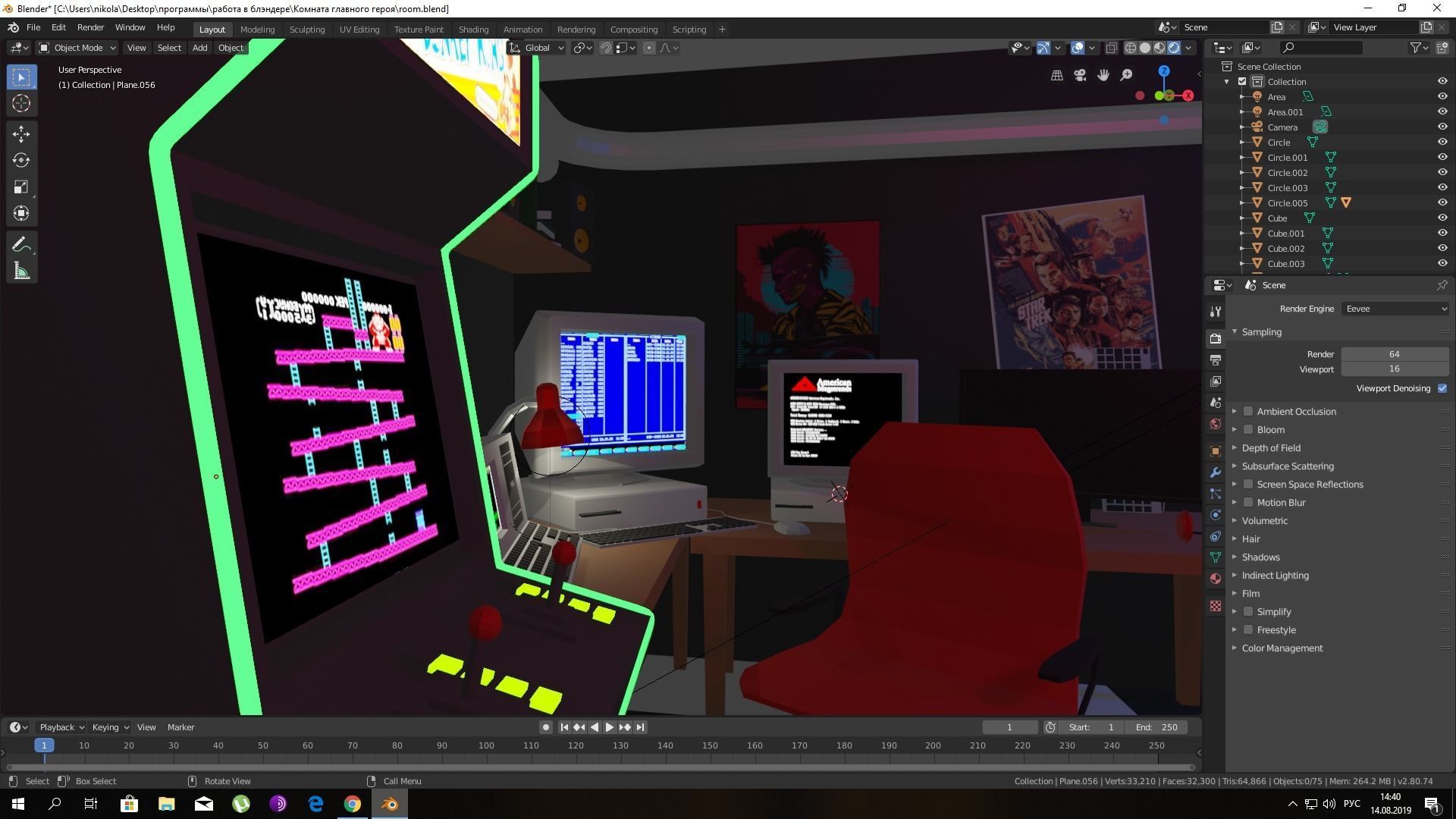Viewport: 1456px width, 819px height.
Task: Toggle auto keying record button
Action: 545,726
